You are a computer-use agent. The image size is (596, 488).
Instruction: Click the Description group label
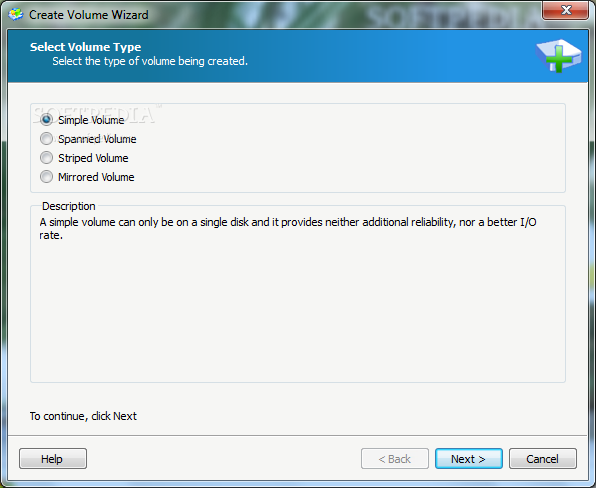[69, 206]
